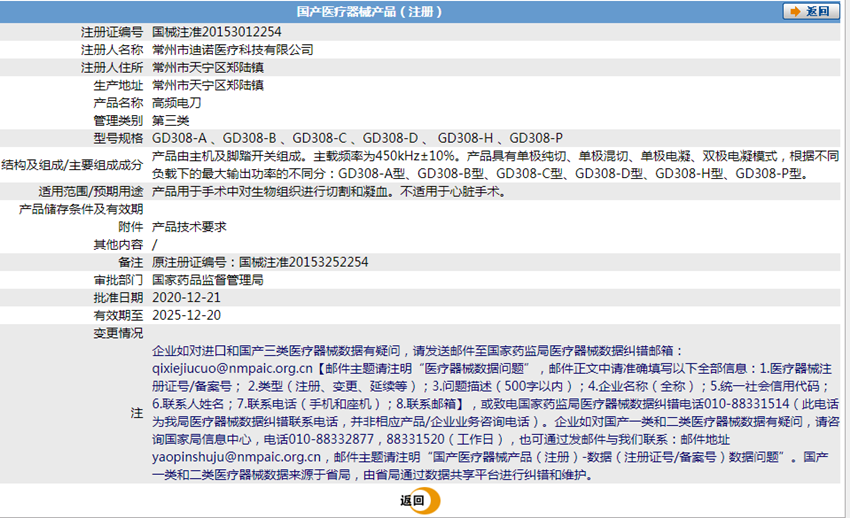
Task: Select model list starting with GD308-A
Action: 357,138
